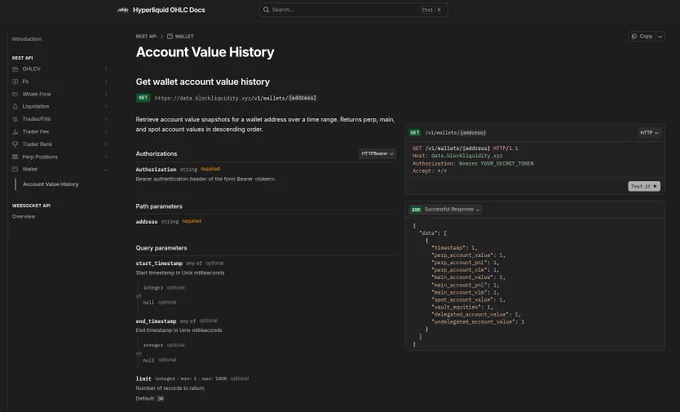Click the Test it button
Screen dimensions: 680x412
pyautogui.click(x=644, y=186)
